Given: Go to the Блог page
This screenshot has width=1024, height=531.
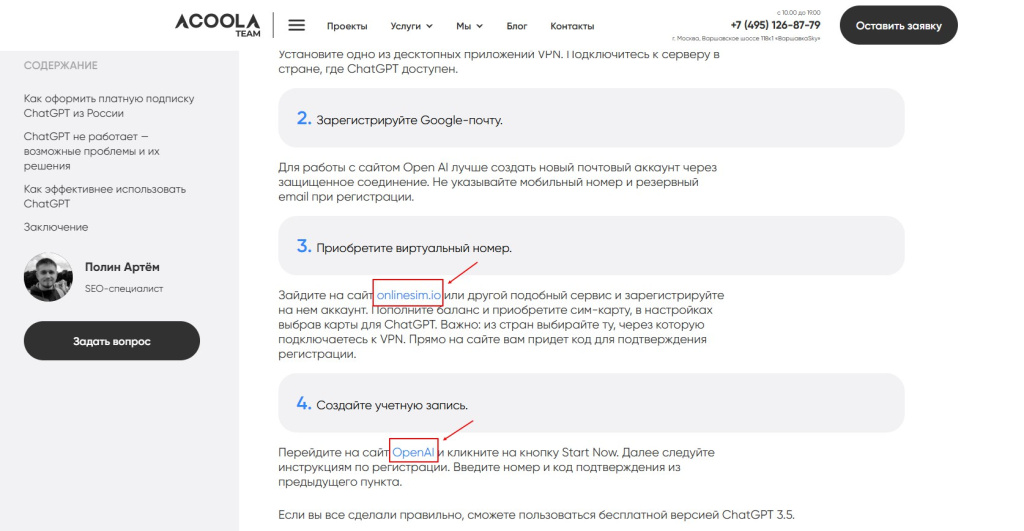Looking at the screenshot, I should click(517, 26).
